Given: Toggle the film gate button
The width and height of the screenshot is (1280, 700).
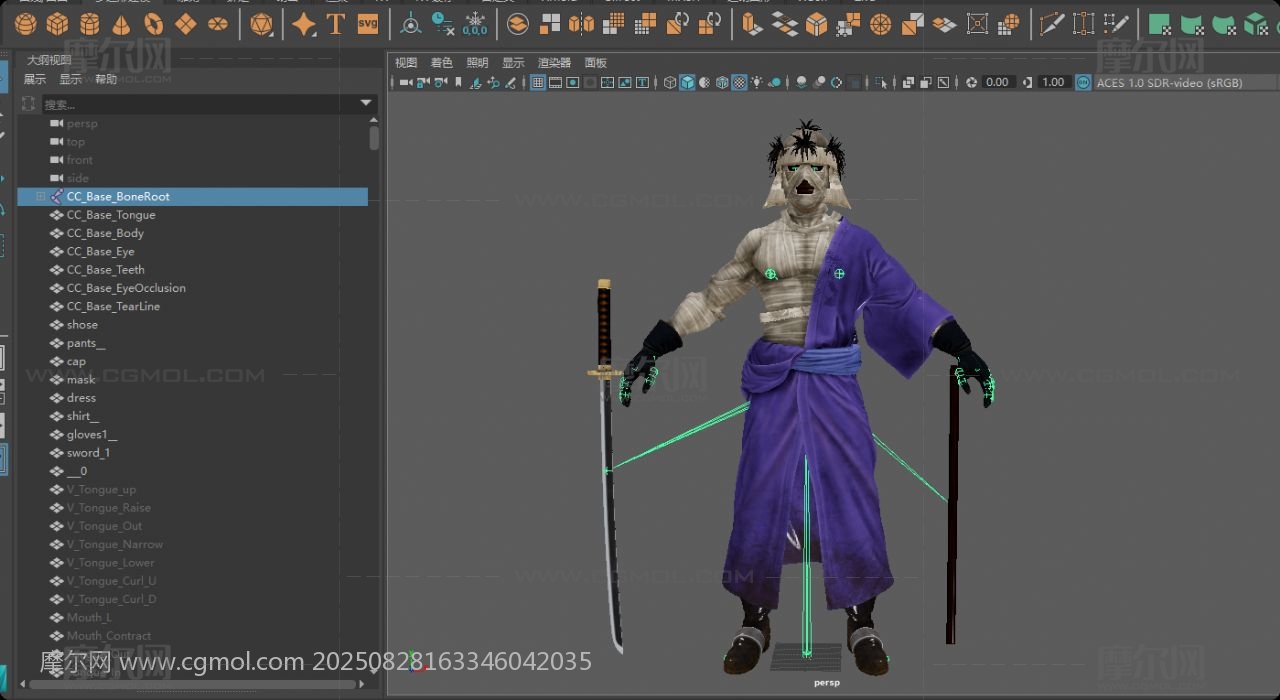Looking at the screenshot, I should [x=554, y=82].
